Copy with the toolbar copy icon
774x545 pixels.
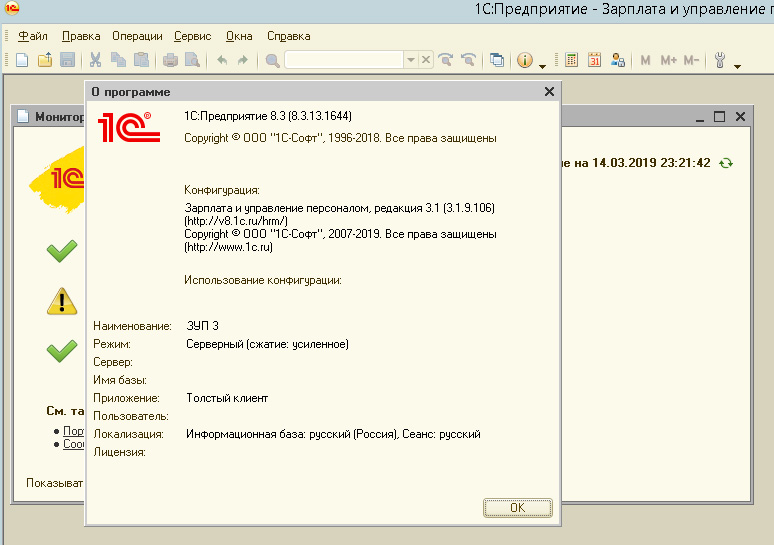118,60
